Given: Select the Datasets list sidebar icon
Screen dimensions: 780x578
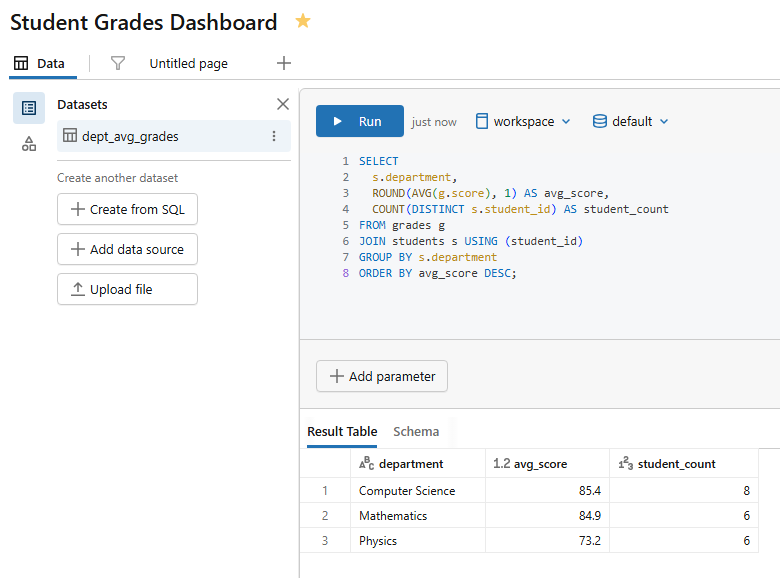Looking at the screenshot, I should (29, 108).
